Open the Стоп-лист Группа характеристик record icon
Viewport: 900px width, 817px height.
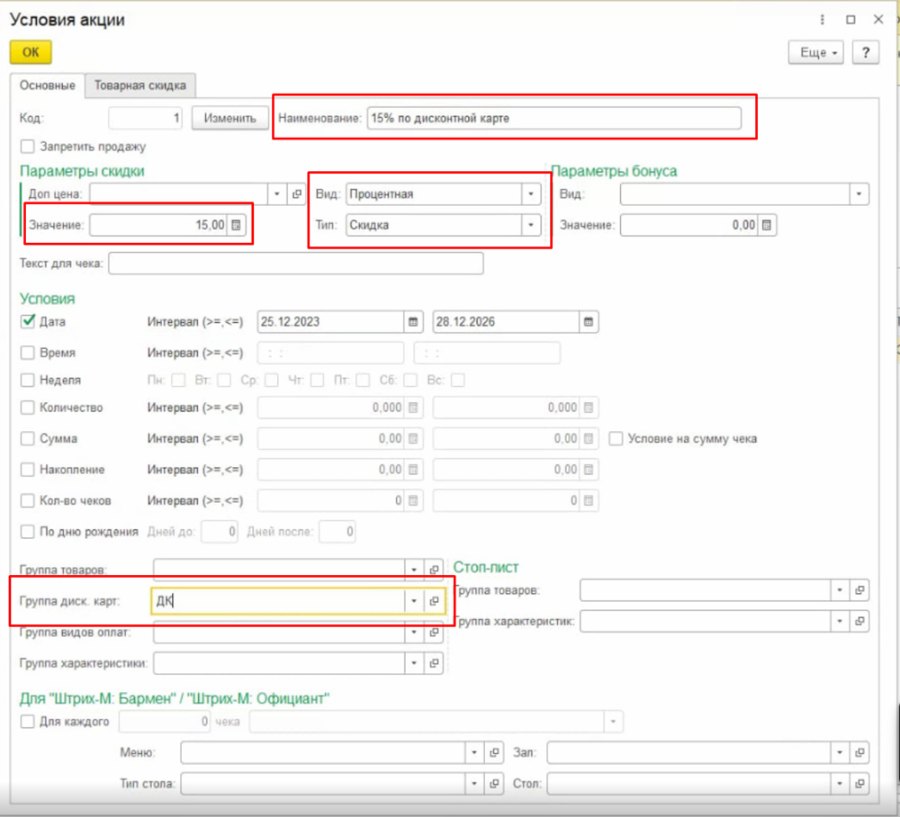tap(859, 621)
